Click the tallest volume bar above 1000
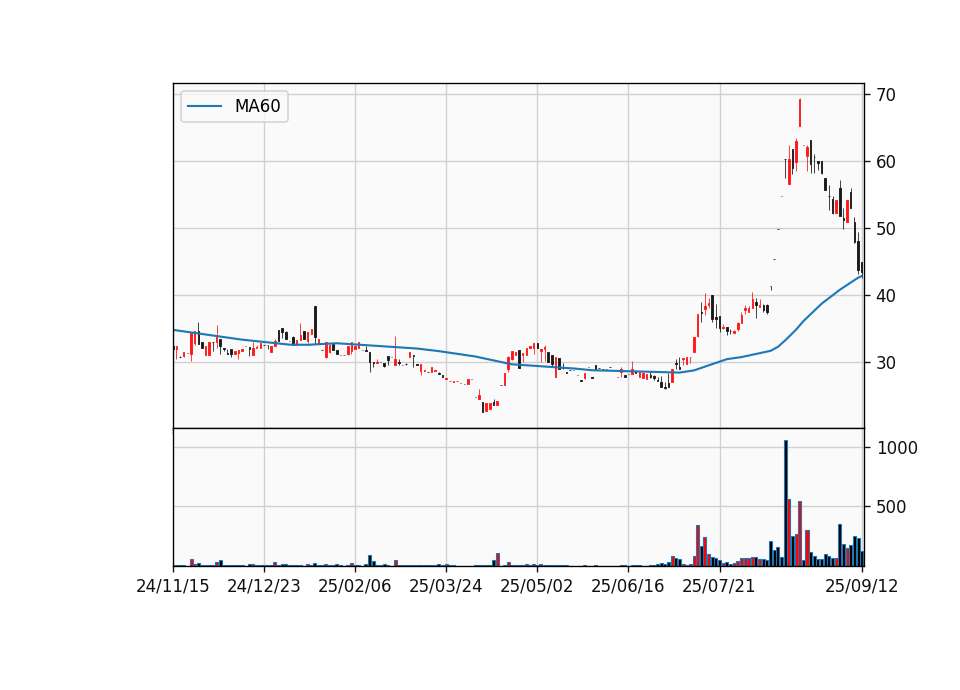 (786, 503)
